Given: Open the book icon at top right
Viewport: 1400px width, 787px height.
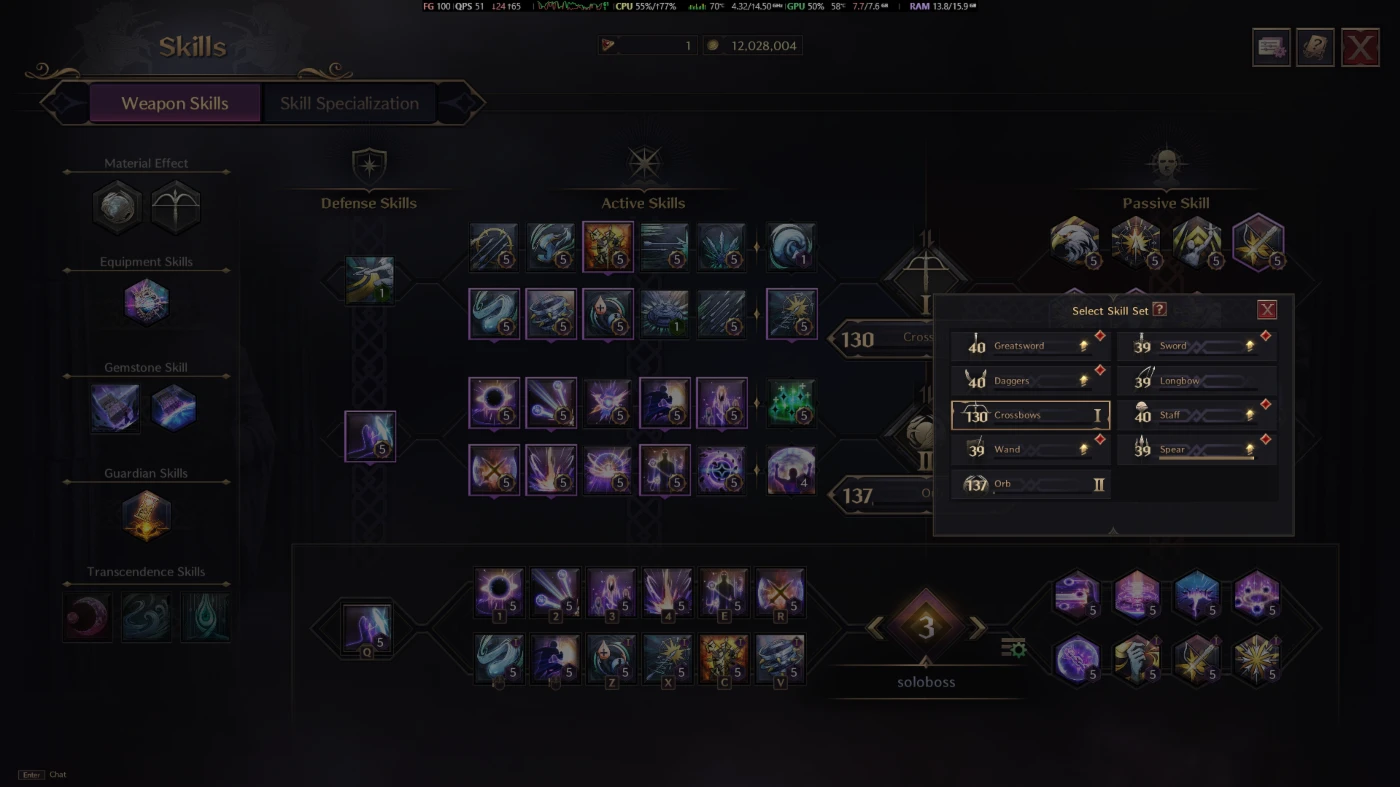Looking at the screenshot, I should click(x=1315, y=47).
